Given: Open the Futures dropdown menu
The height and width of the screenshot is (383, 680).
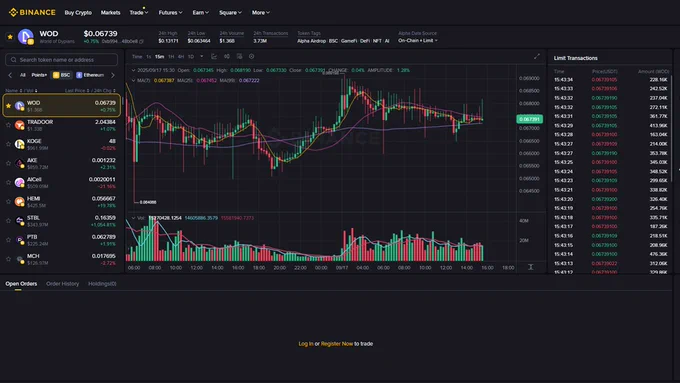Looking at the screenshot, I should (170, 13).
